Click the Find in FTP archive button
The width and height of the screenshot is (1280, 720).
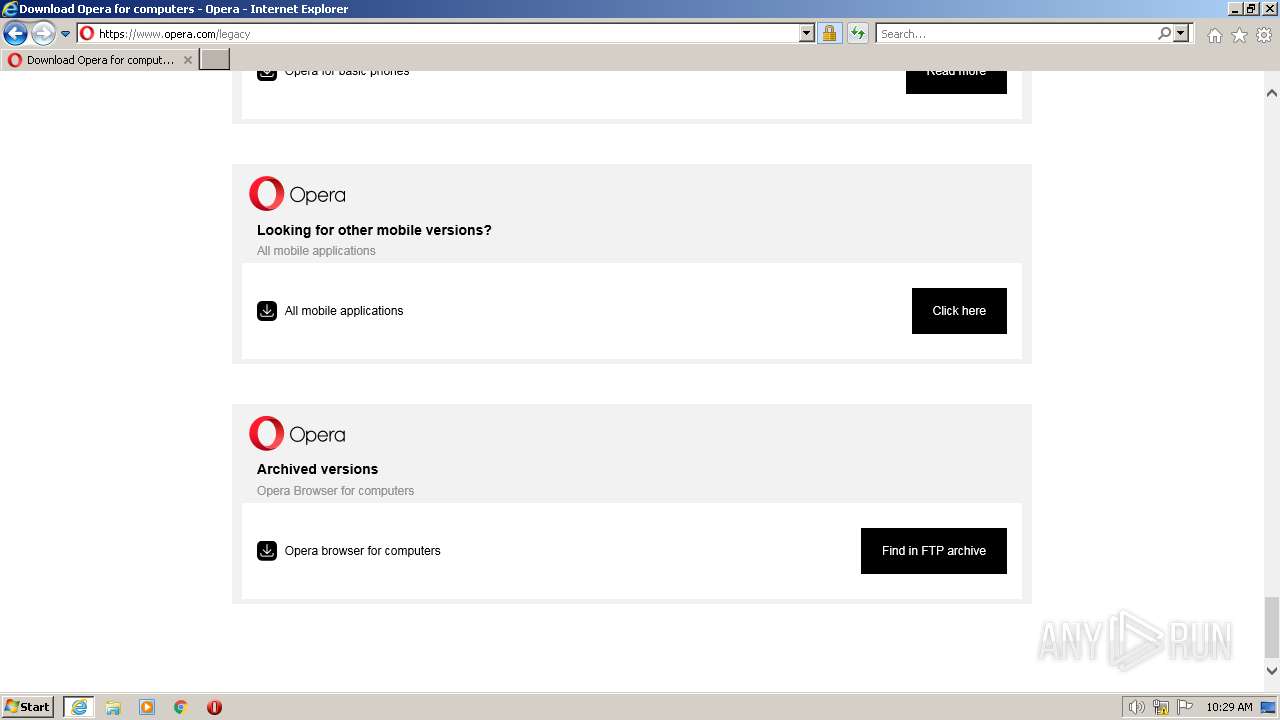pos(934,551)
